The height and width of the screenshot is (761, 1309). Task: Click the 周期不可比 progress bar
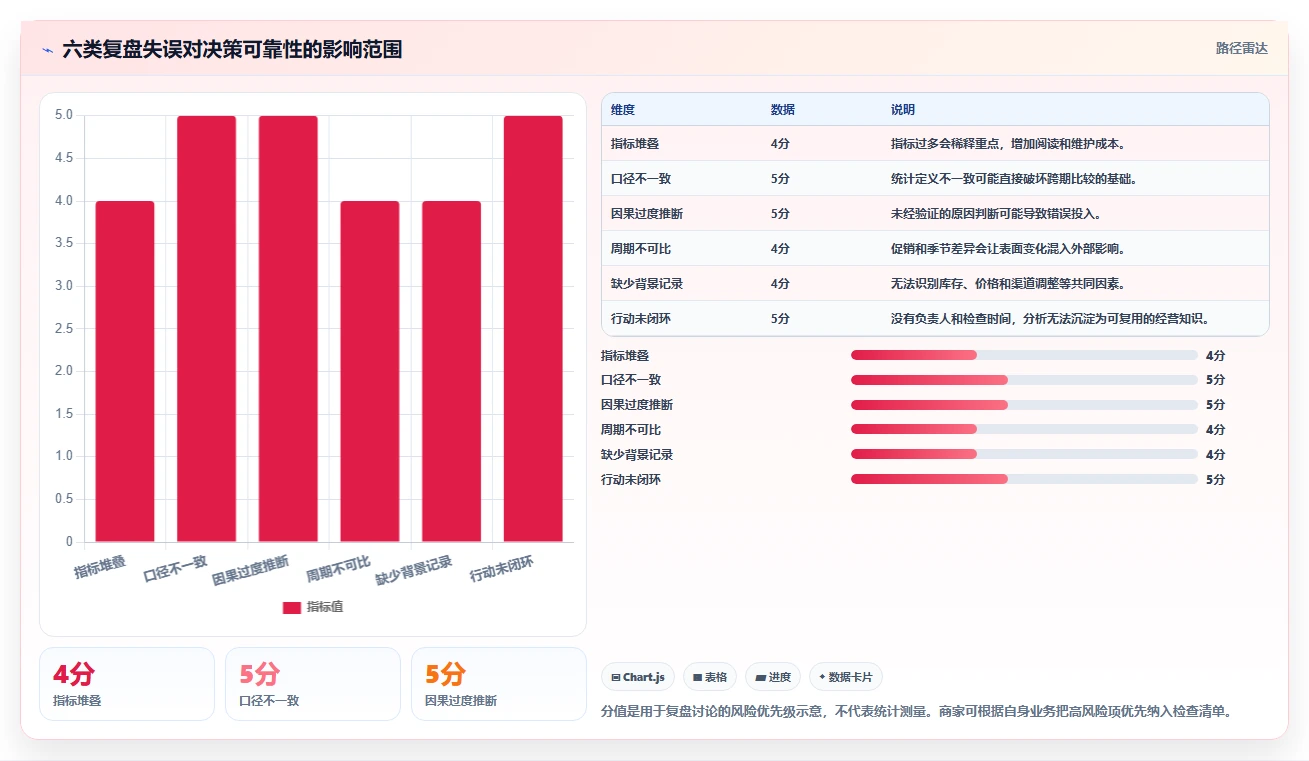click(1024, 430)
